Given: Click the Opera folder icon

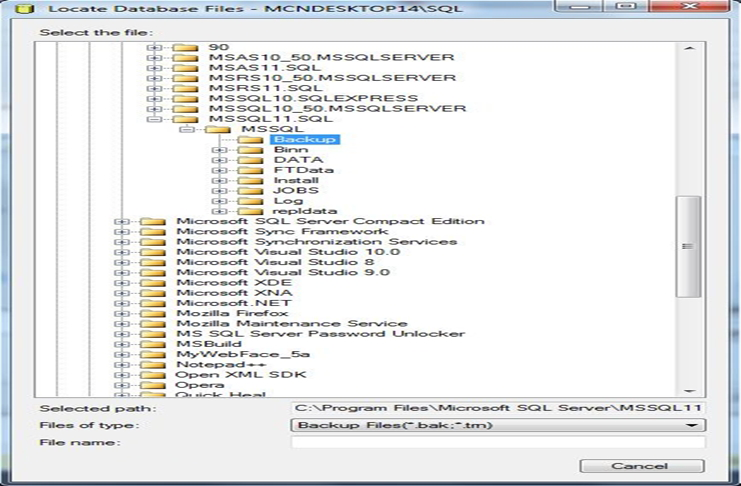Looking at the screenshot, I should click(152, 385).
